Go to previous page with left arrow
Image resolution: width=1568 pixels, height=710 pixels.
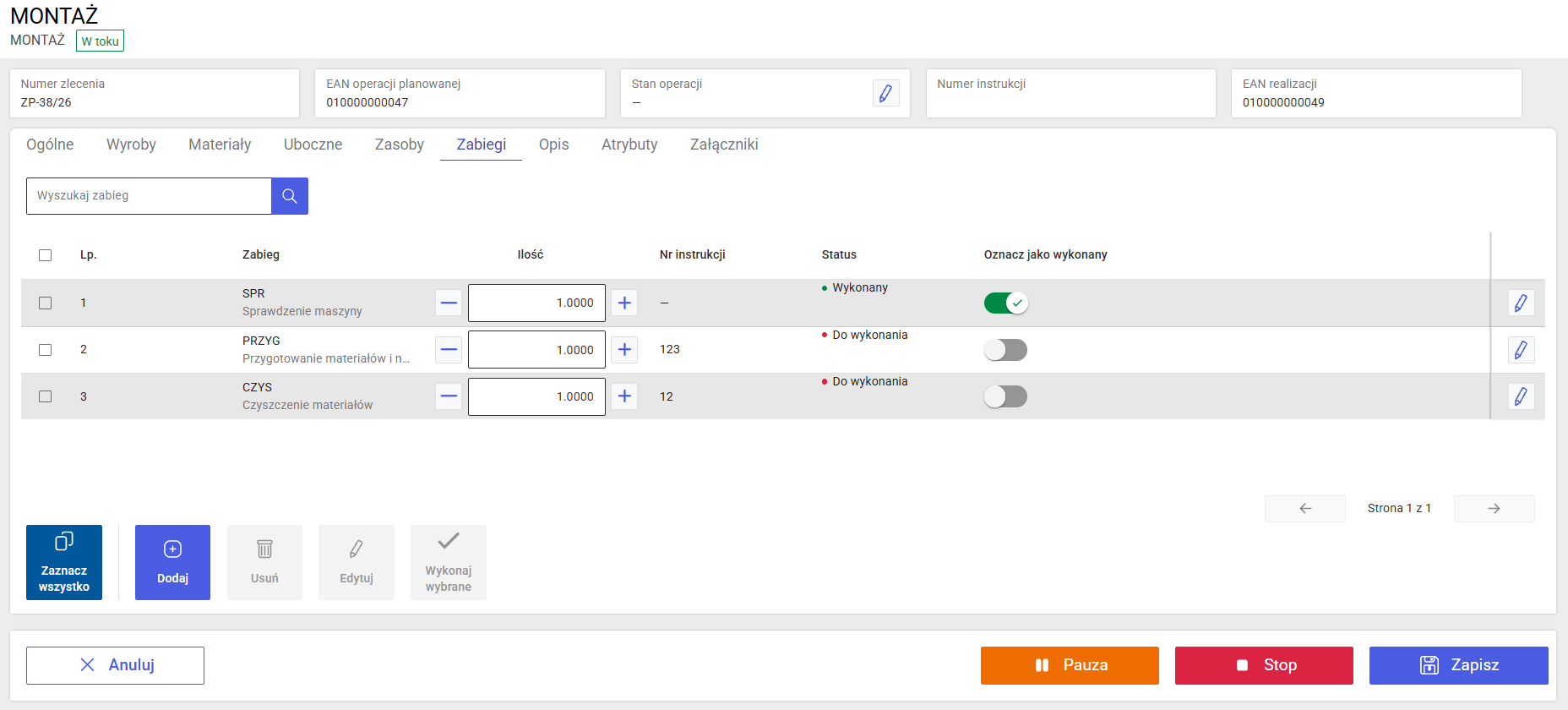[x=1305, y=509]
